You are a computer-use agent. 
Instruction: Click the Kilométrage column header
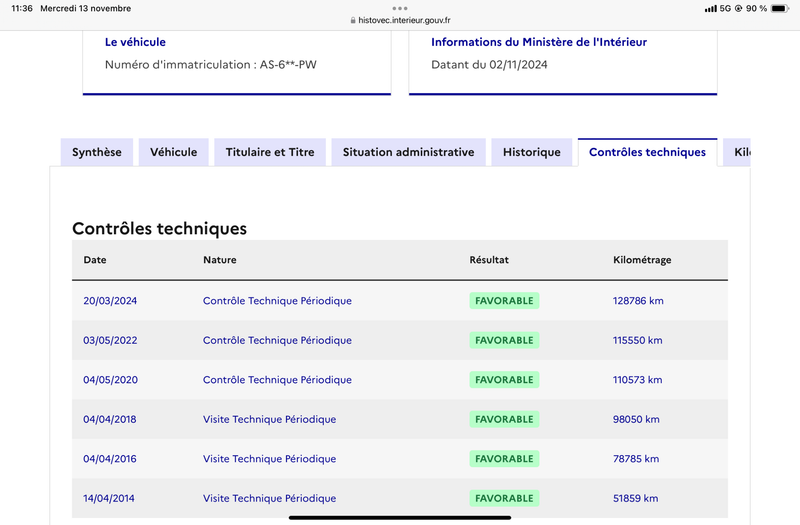[642, 260]
